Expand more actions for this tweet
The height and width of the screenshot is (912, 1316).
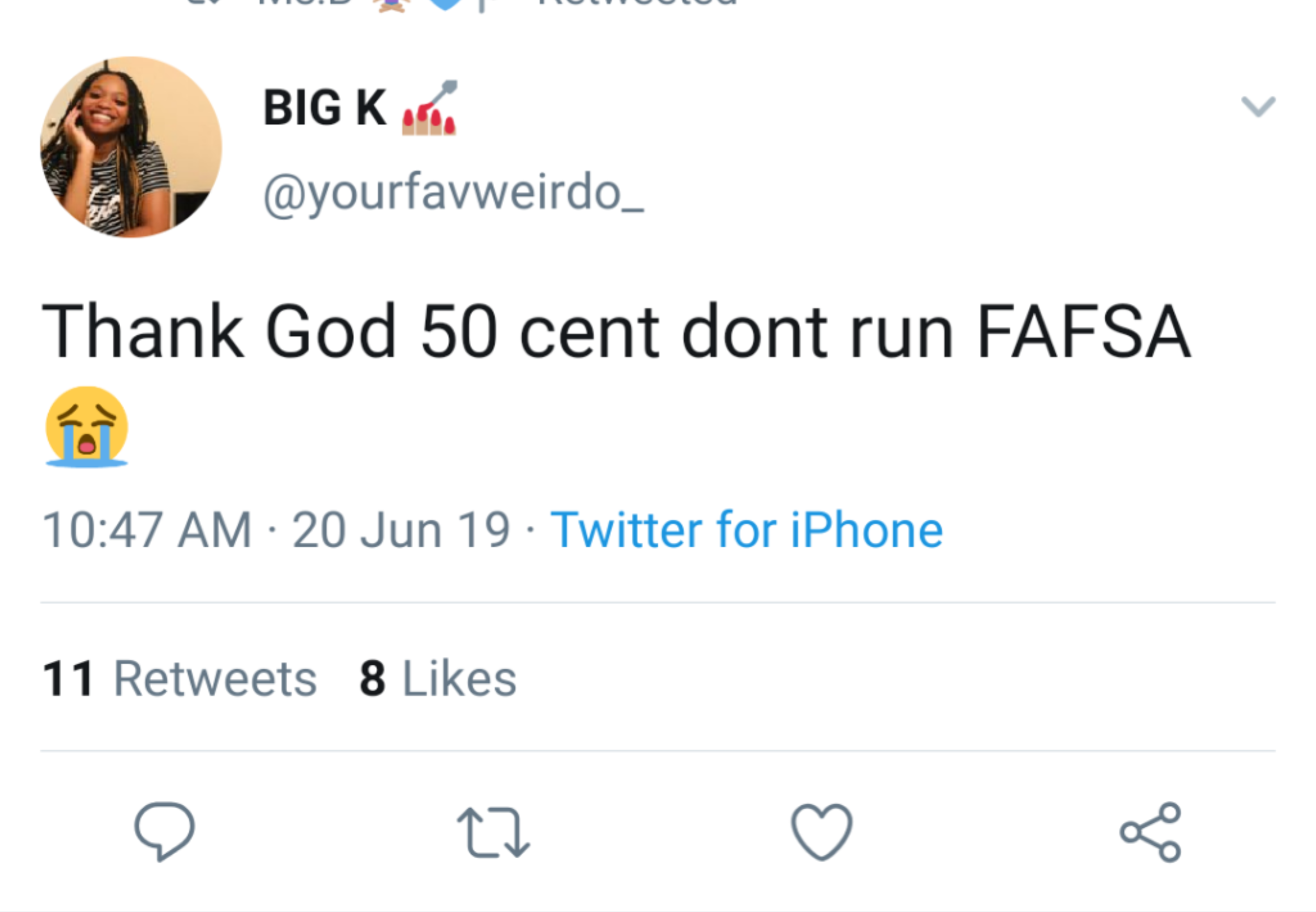pyautogui.click(x=1259, y=106)
